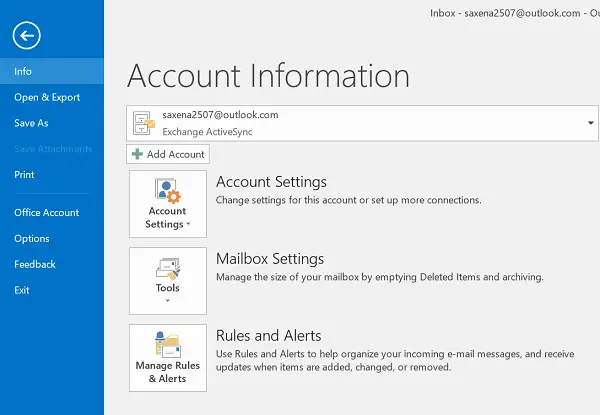Click the Account Settings heading

pyautogui.click(x=271, y=182)
